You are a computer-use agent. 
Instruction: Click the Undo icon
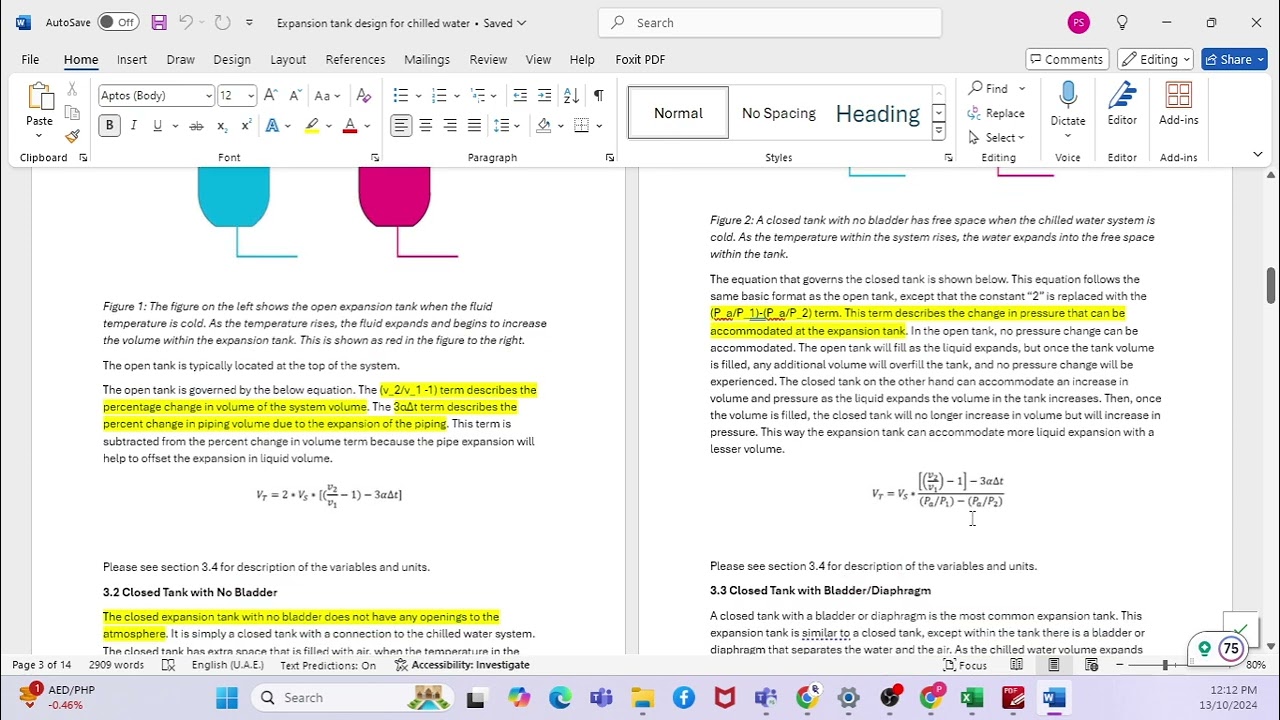186,22
